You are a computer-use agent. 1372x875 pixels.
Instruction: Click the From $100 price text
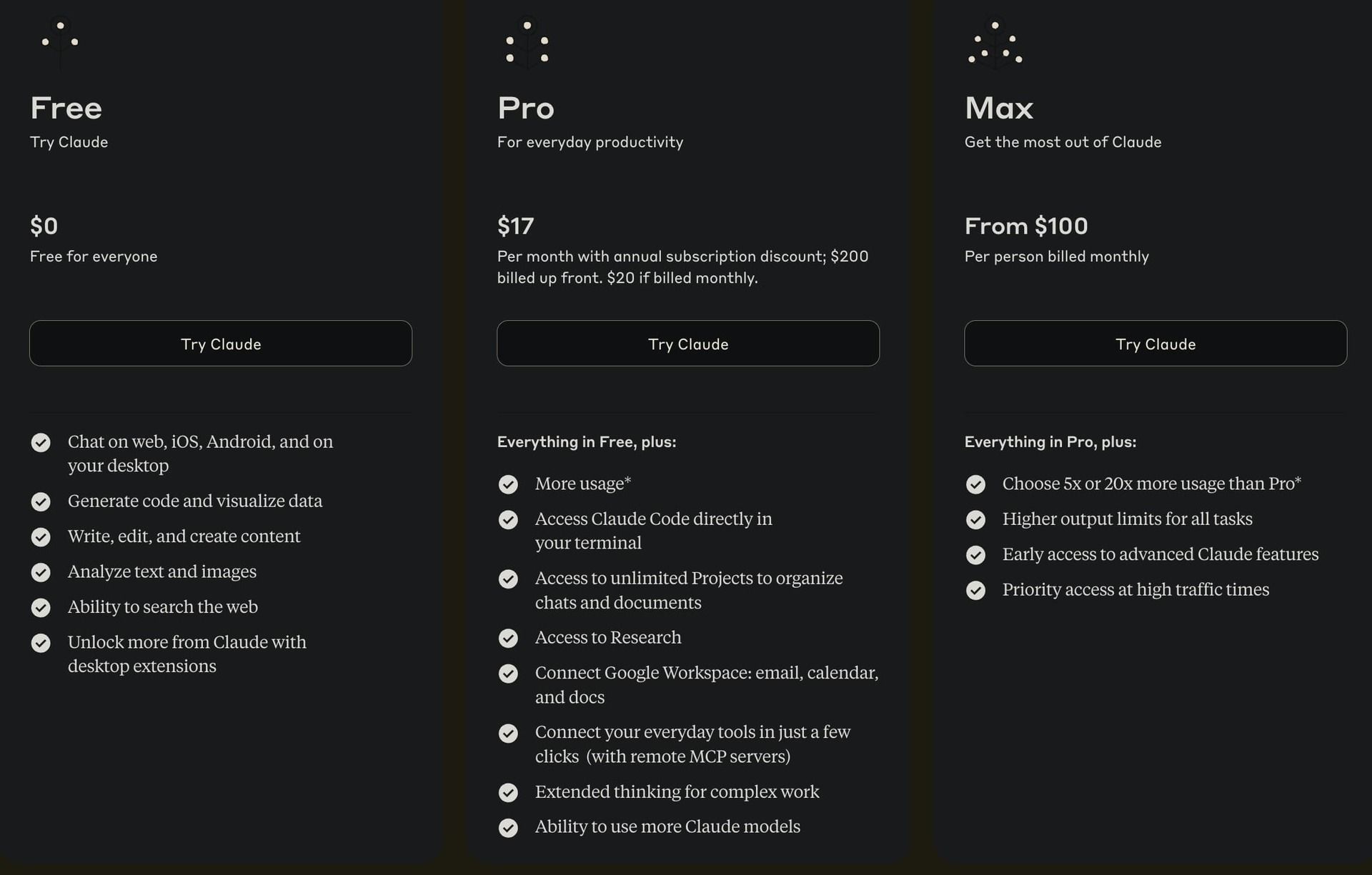[1026, 226]
